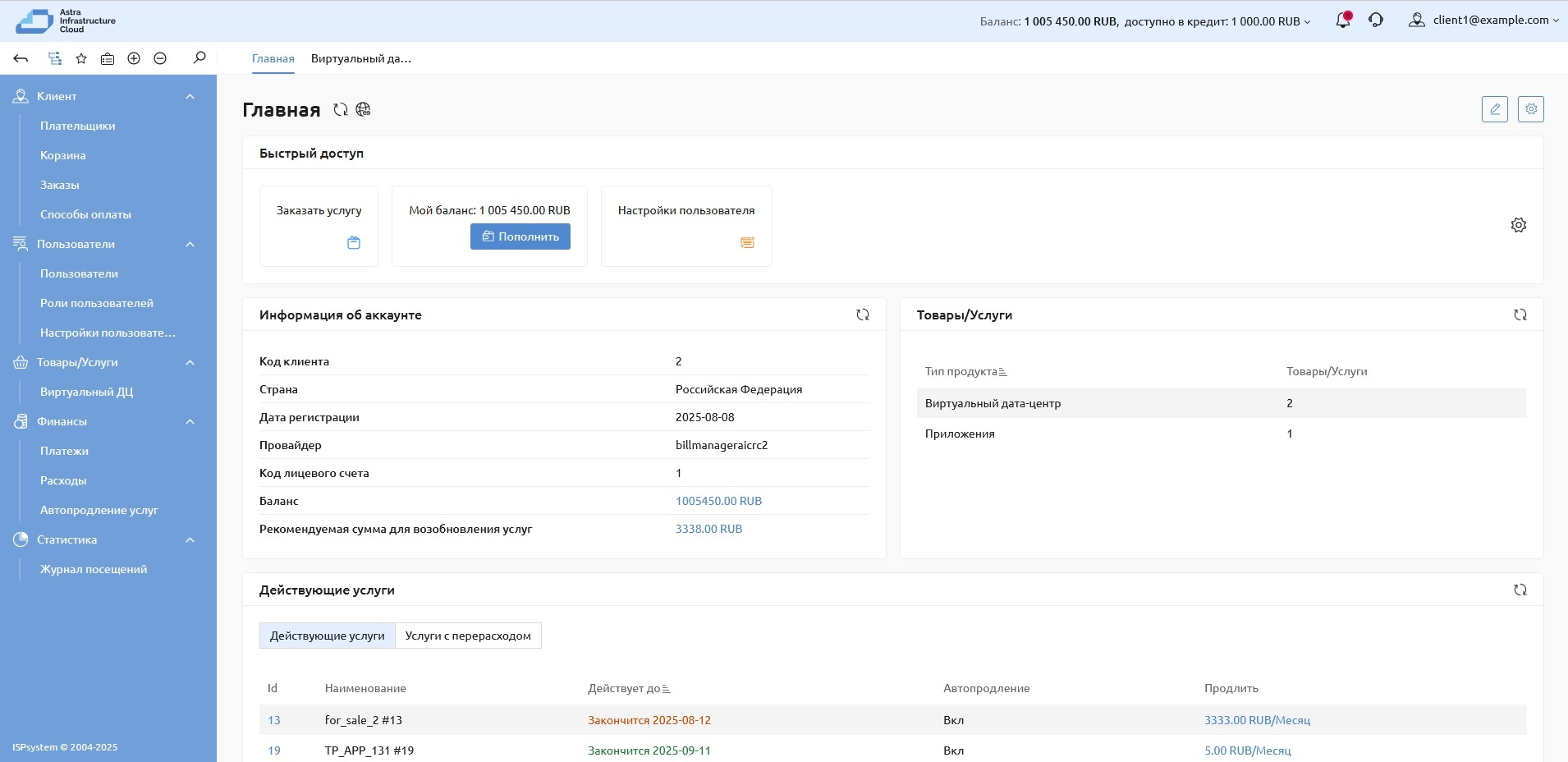Click the order service basket icon
The image size is (1568, 762).
click(354, 242)
